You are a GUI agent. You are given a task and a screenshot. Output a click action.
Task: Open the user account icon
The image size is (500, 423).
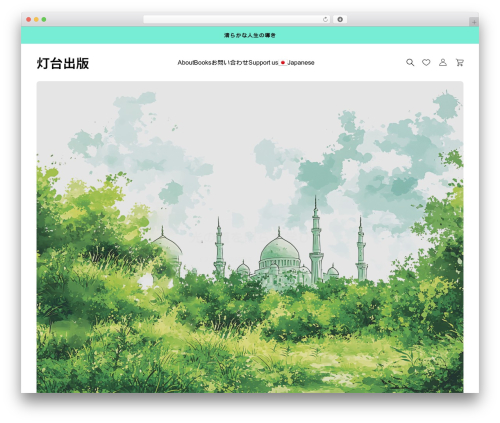(x=443, y=62)
